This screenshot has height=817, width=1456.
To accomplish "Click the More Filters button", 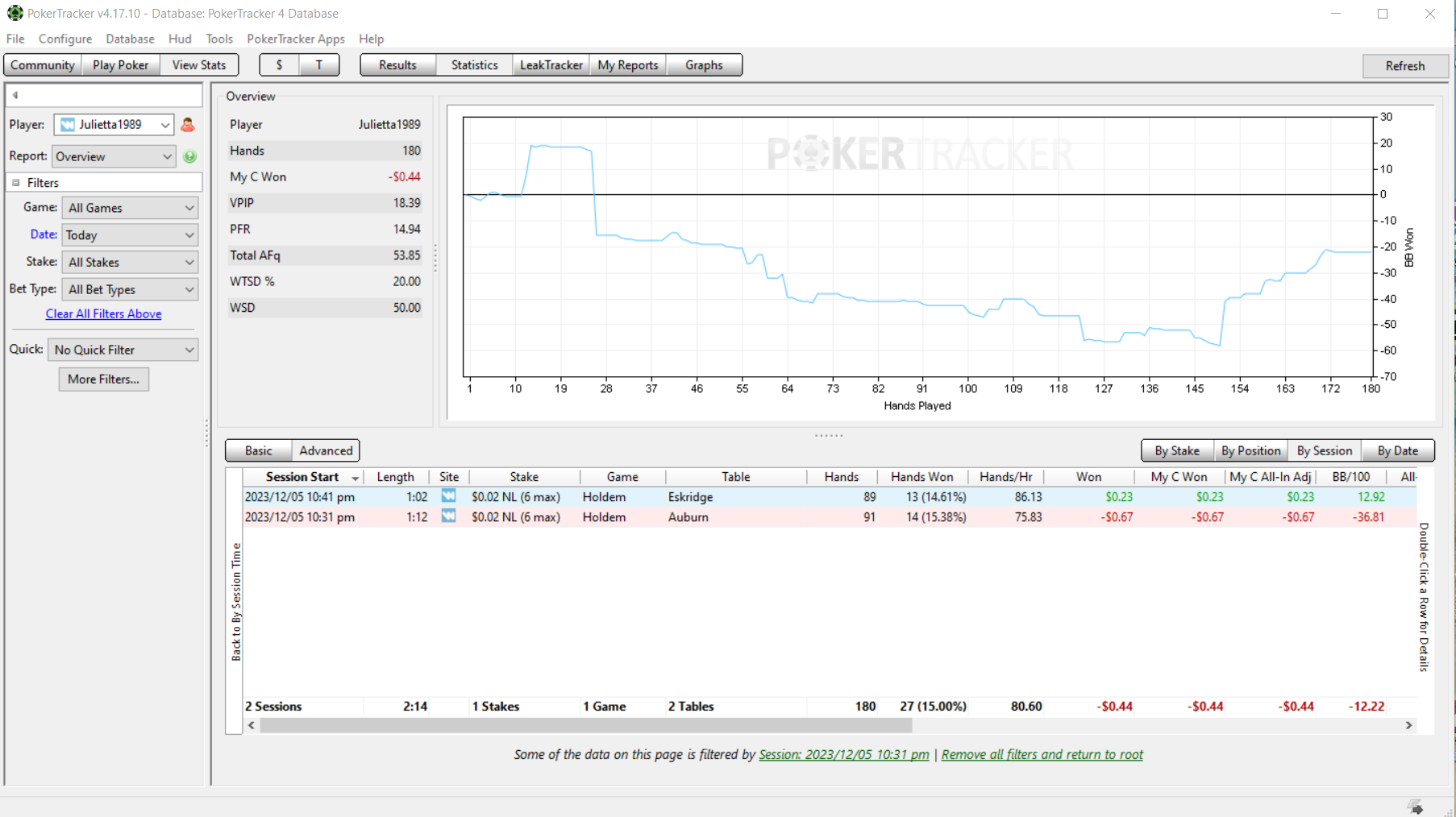I will pos(104,379).
